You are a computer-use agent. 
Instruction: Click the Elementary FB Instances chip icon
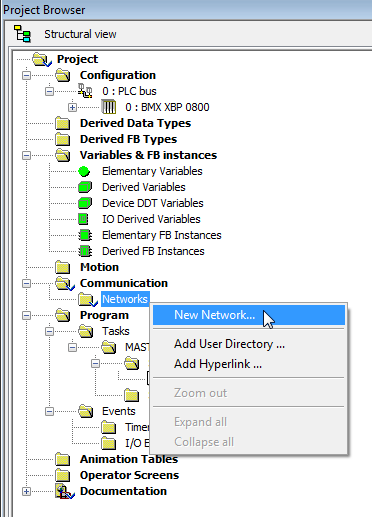[85, 235]
